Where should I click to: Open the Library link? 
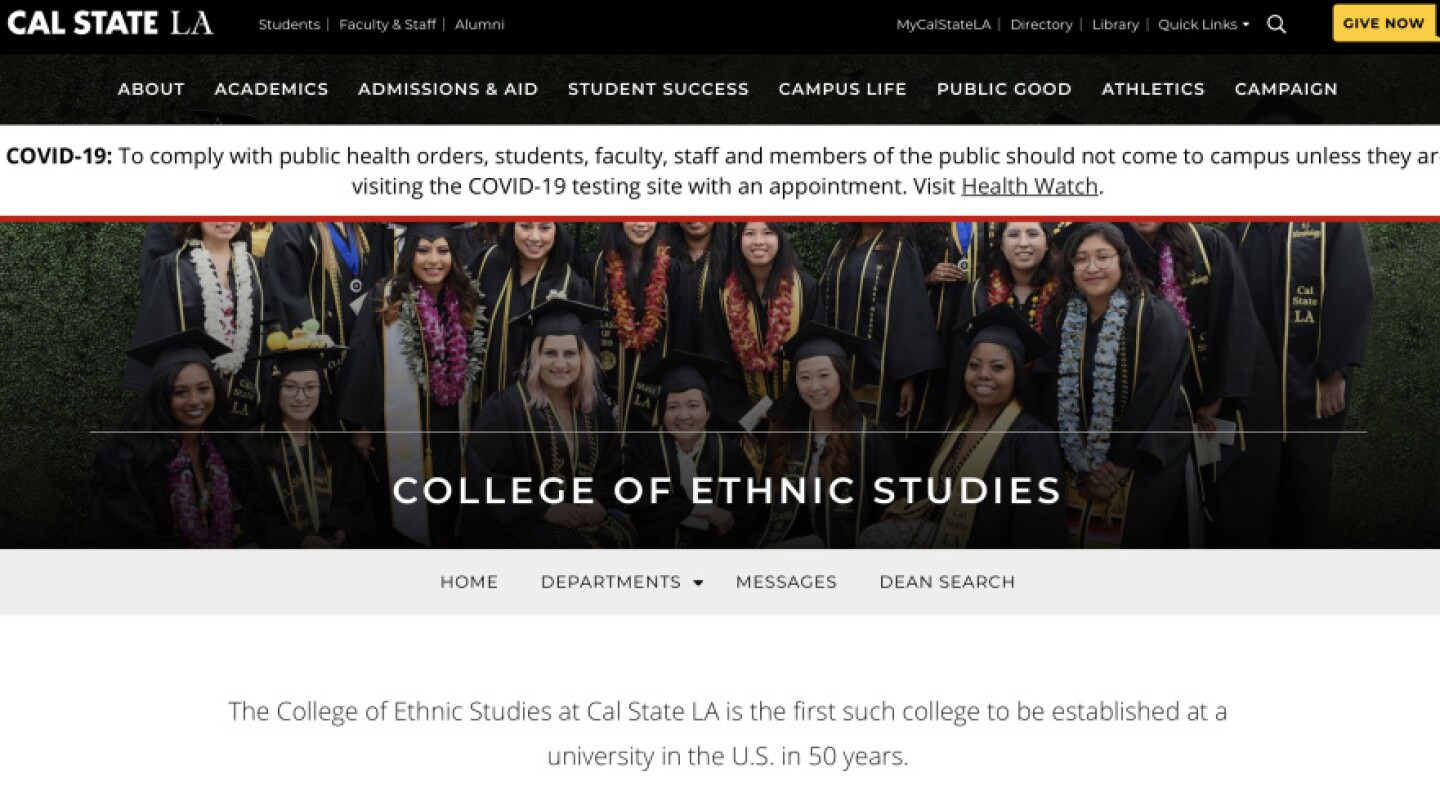click(1115, 24)
